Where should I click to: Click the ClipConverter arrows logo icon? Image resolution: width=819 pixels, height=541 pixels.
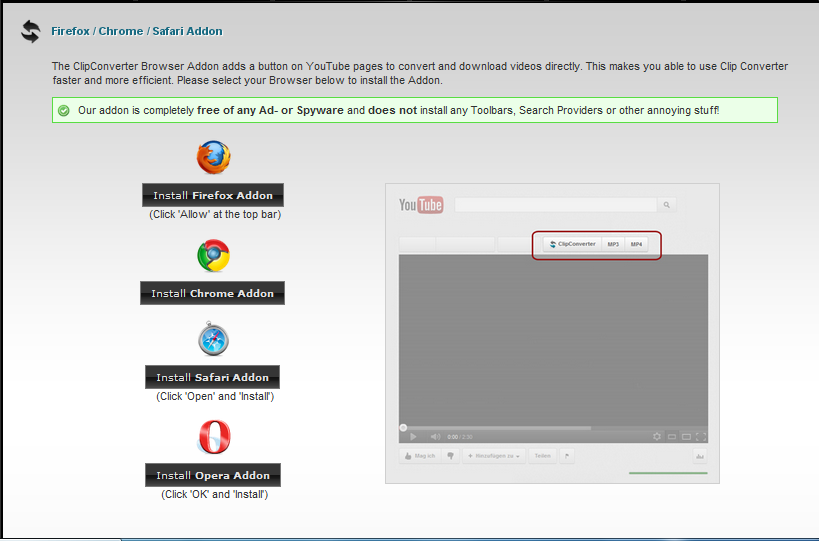30,31
